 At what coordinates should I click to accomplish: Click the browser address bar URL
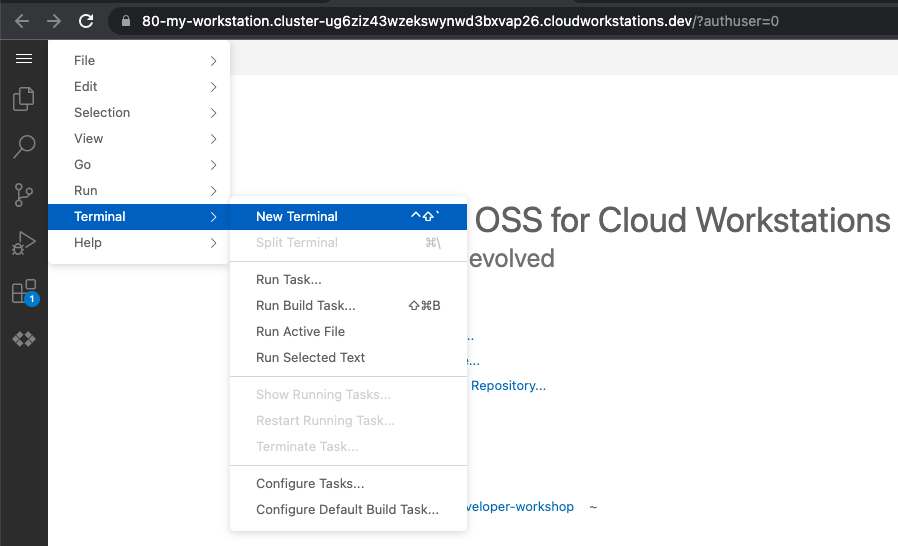pyautogui.click(x=460, y=20)
